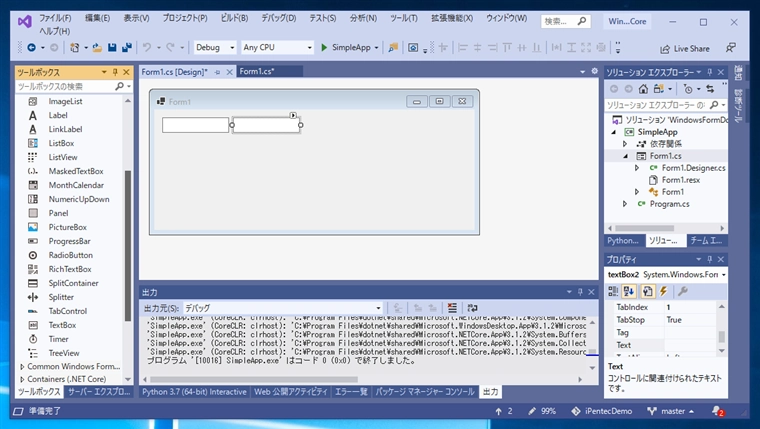Click Sync icon in Solution Explorer toolbar
Image resolution: width=760 pixels, height=429 pixels.
click(710, 89)
